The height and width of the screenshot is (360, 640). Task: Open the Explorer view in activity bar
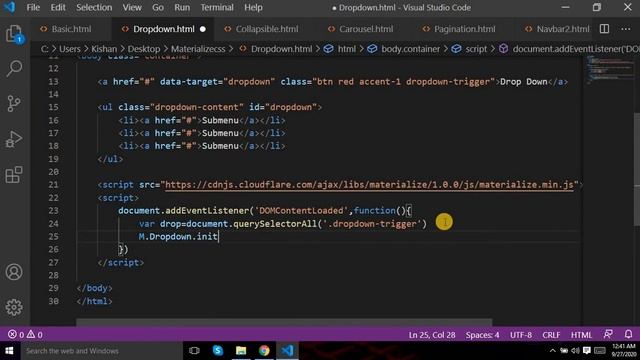coord(14,33)
